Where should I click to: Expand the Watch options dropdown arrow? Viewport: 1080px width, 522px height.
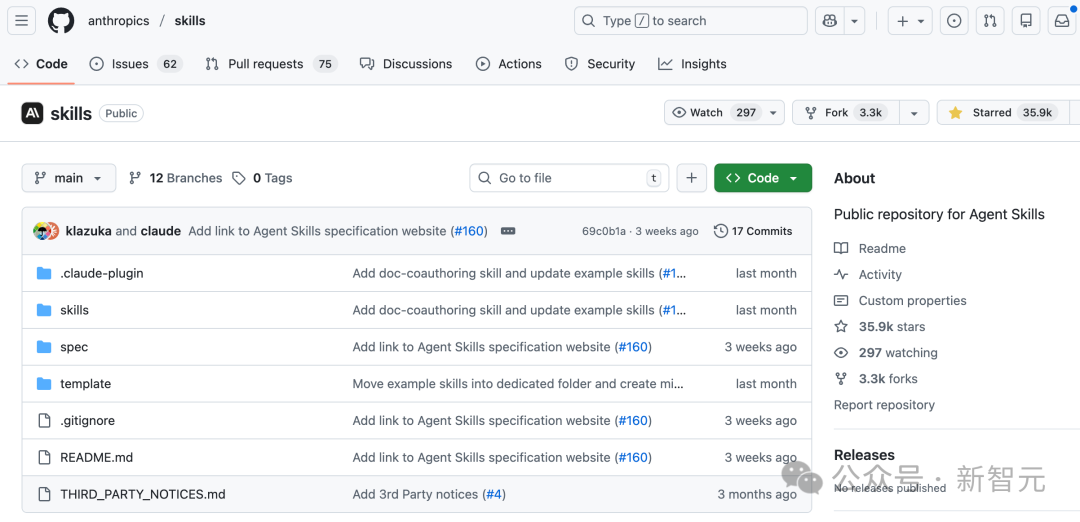pyautogui.click(x=773, y=112)
